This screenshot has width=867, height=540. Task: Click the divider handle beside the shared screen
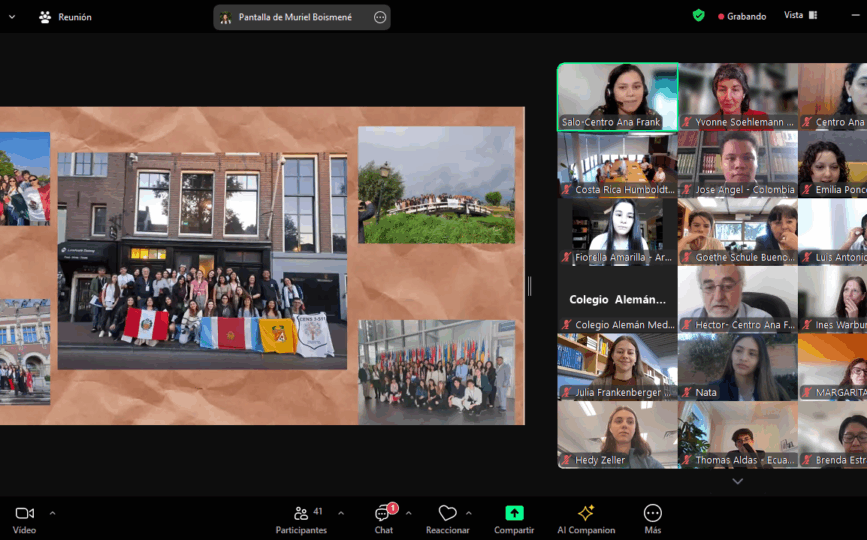pos(529,286)
